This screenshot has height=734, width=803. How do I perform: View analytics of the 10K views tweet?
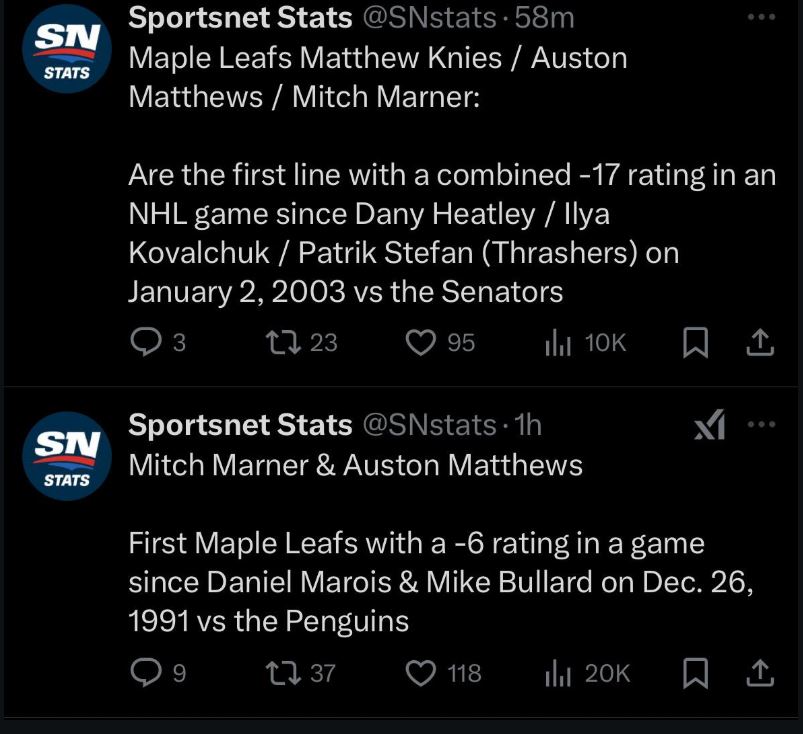557,343
